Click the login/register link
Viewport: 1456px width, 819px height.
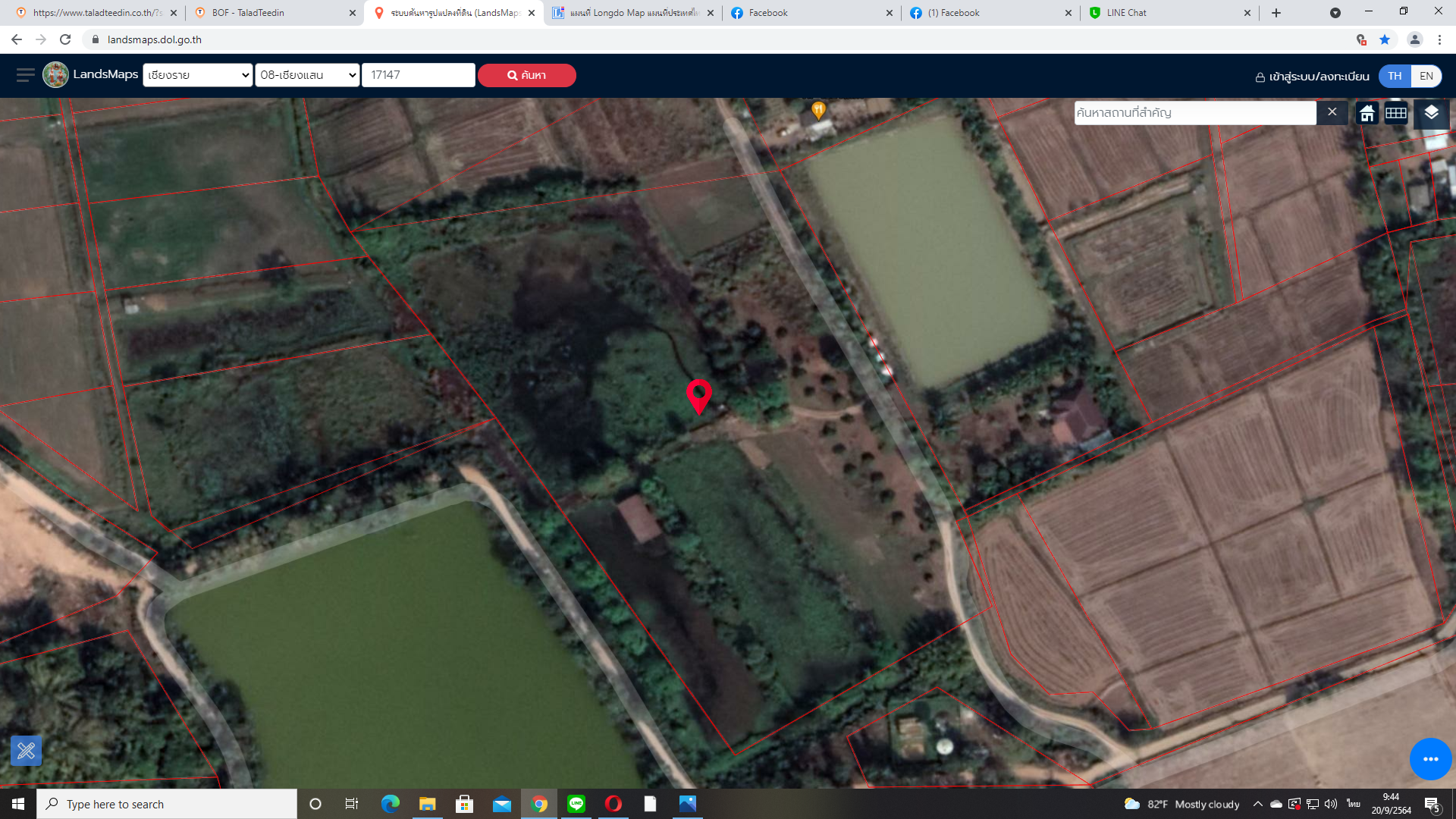tap(1312, 77)
